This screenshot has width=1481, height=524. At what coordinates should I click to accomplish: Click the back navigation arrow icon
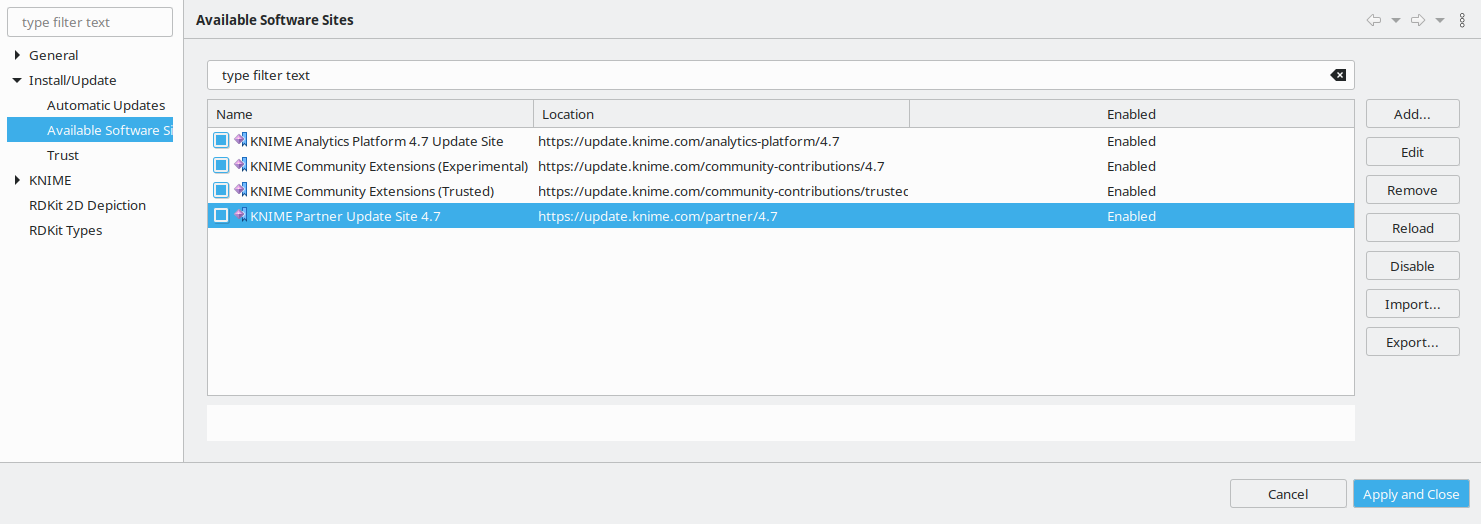(1373, 20)
